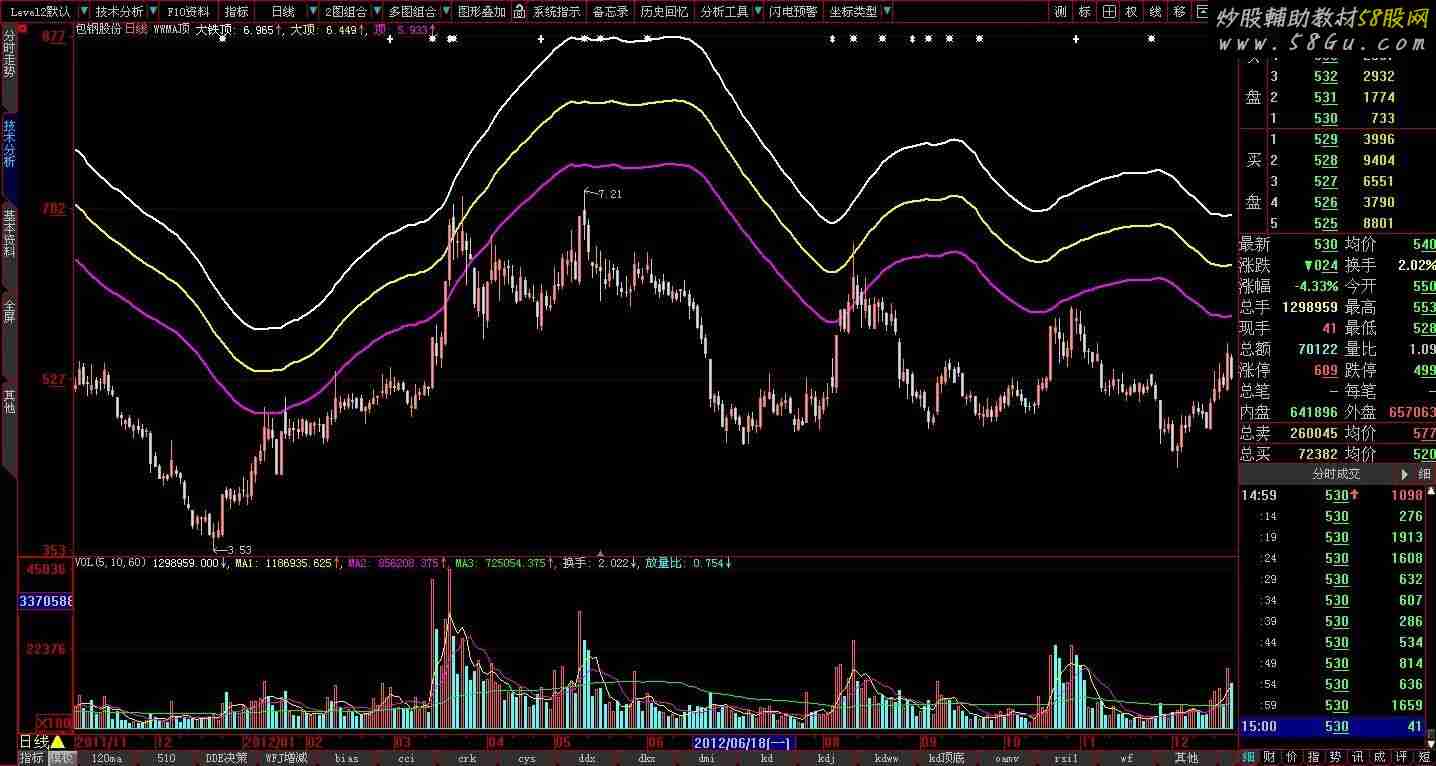Select the 财 finance tab icon
The image size is (1436, 766).
click(1269, 757)
